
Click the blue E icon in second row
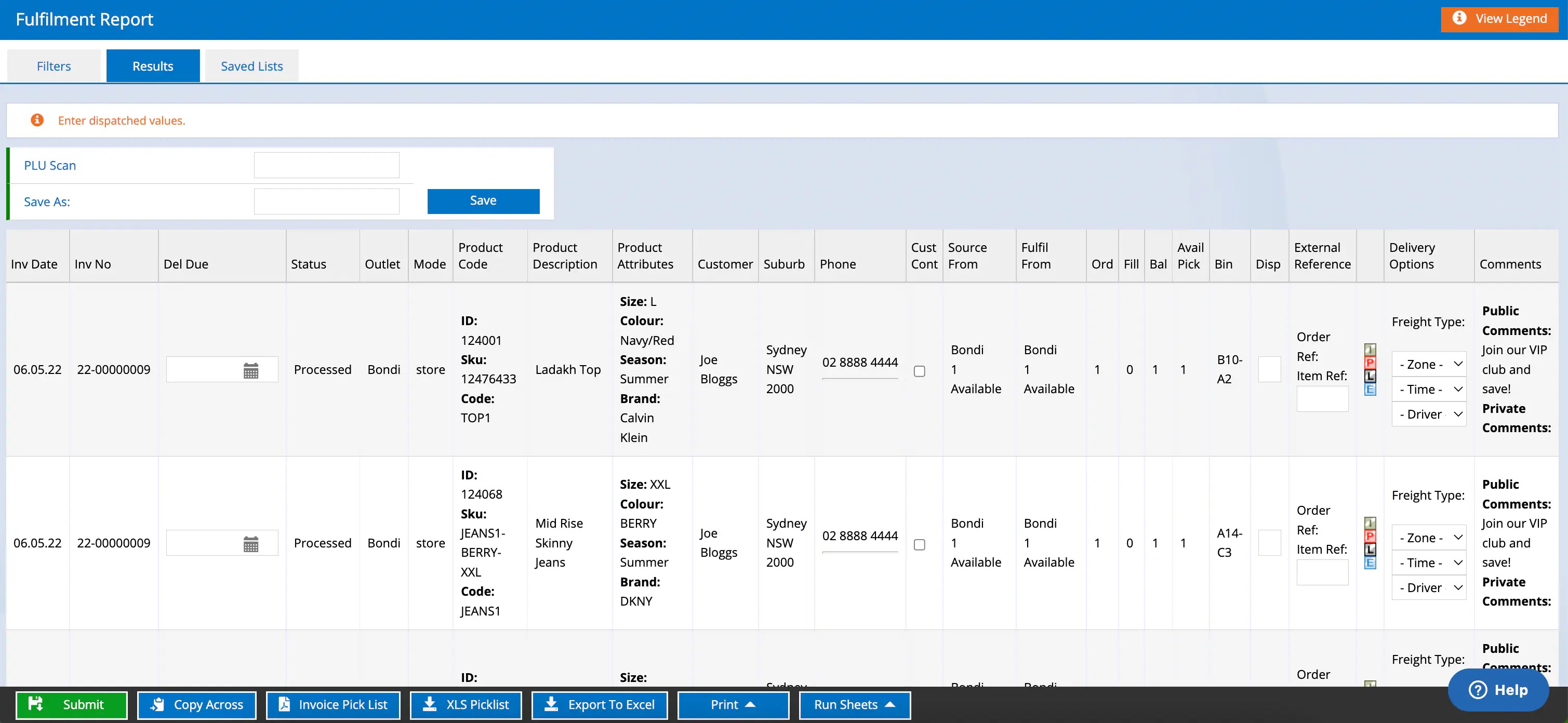[1370, 563]
